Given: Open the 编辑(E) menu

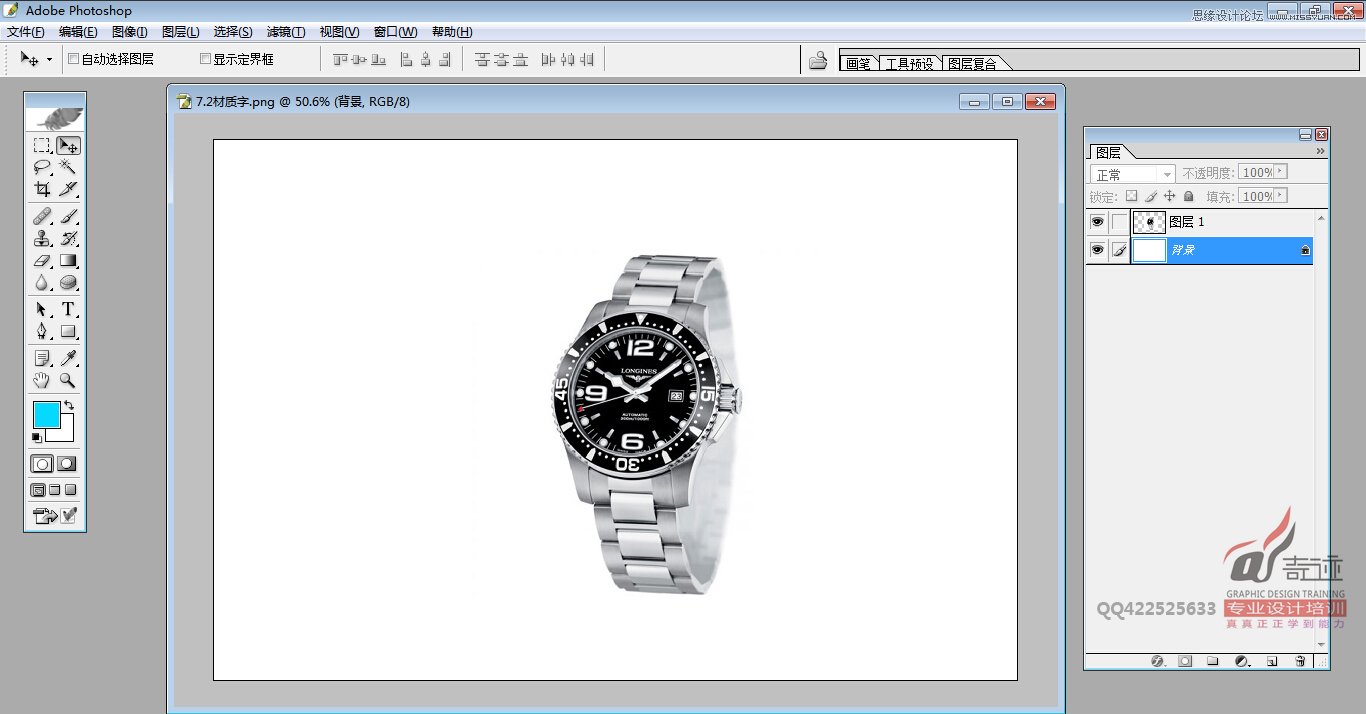Looking at the screenshot, I should click(78, 32).
